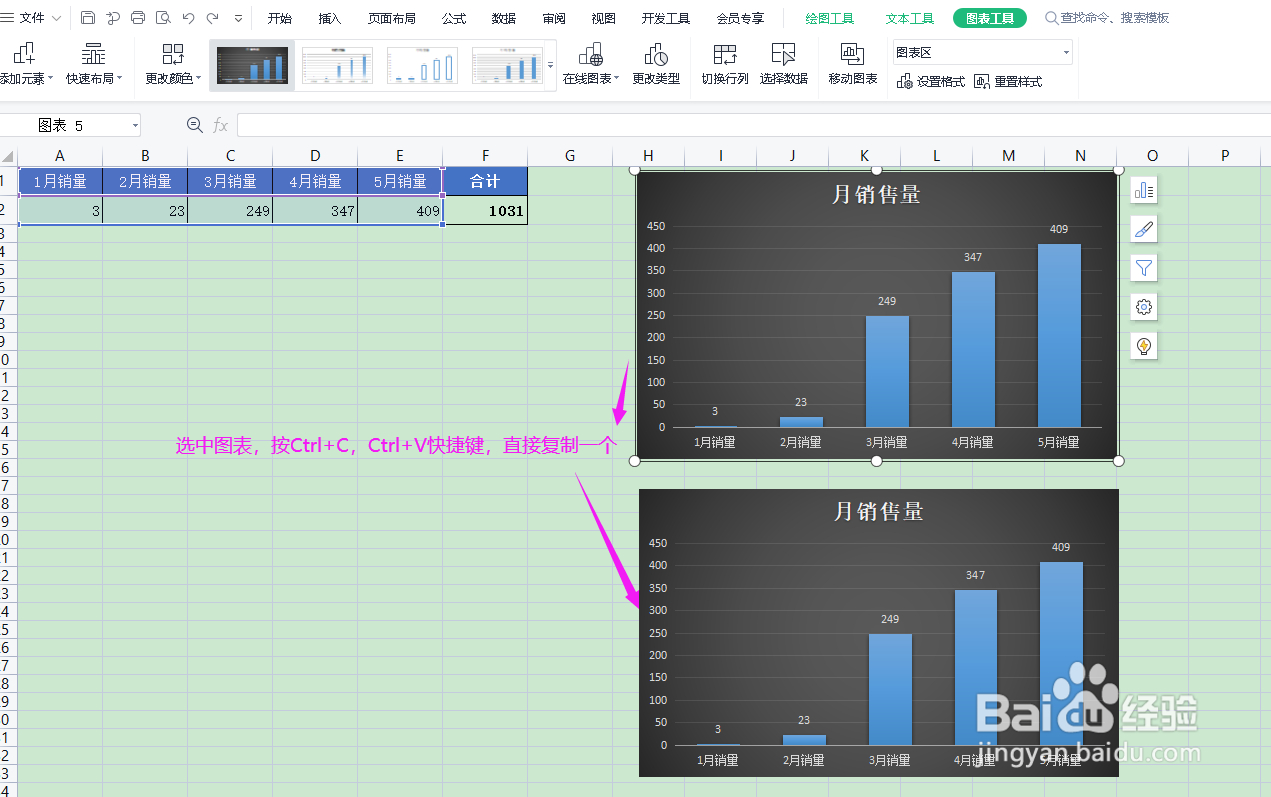Image resolution: width=1271 pixels, height=797 pixels.
Task: Switch to the 绘图工具 tab
Action: [830, 18]
